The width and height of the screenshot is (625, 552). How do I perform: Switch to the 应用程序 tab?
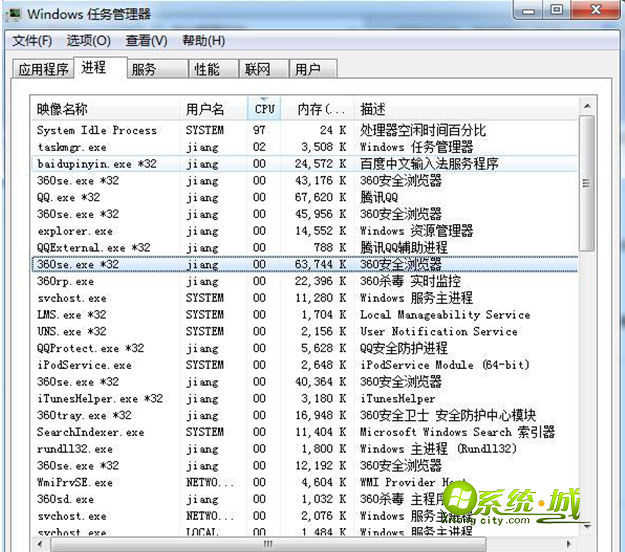point(43,69)
